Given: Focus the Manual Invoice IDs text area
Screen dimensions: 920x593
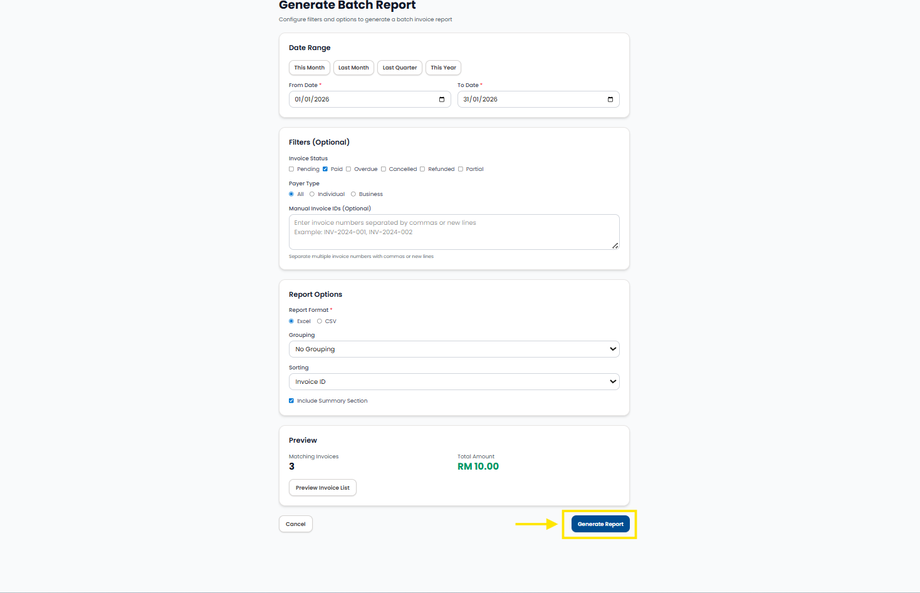Looking at the screenshot, I should pyautogui.click(x=454, y=232).
